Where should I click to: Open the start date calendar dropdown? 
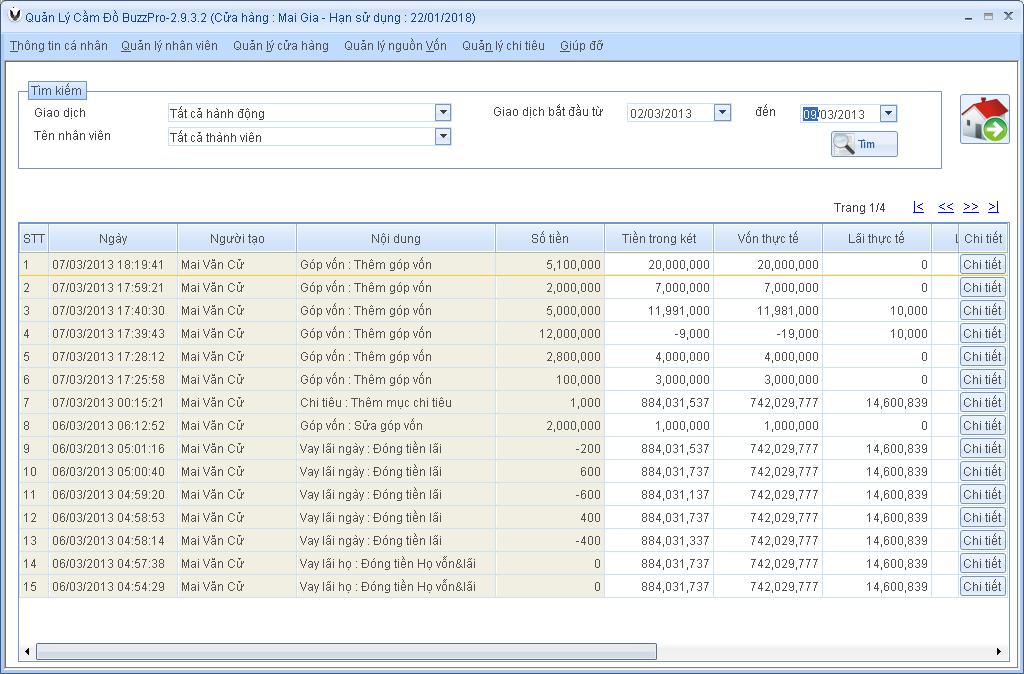722,113
